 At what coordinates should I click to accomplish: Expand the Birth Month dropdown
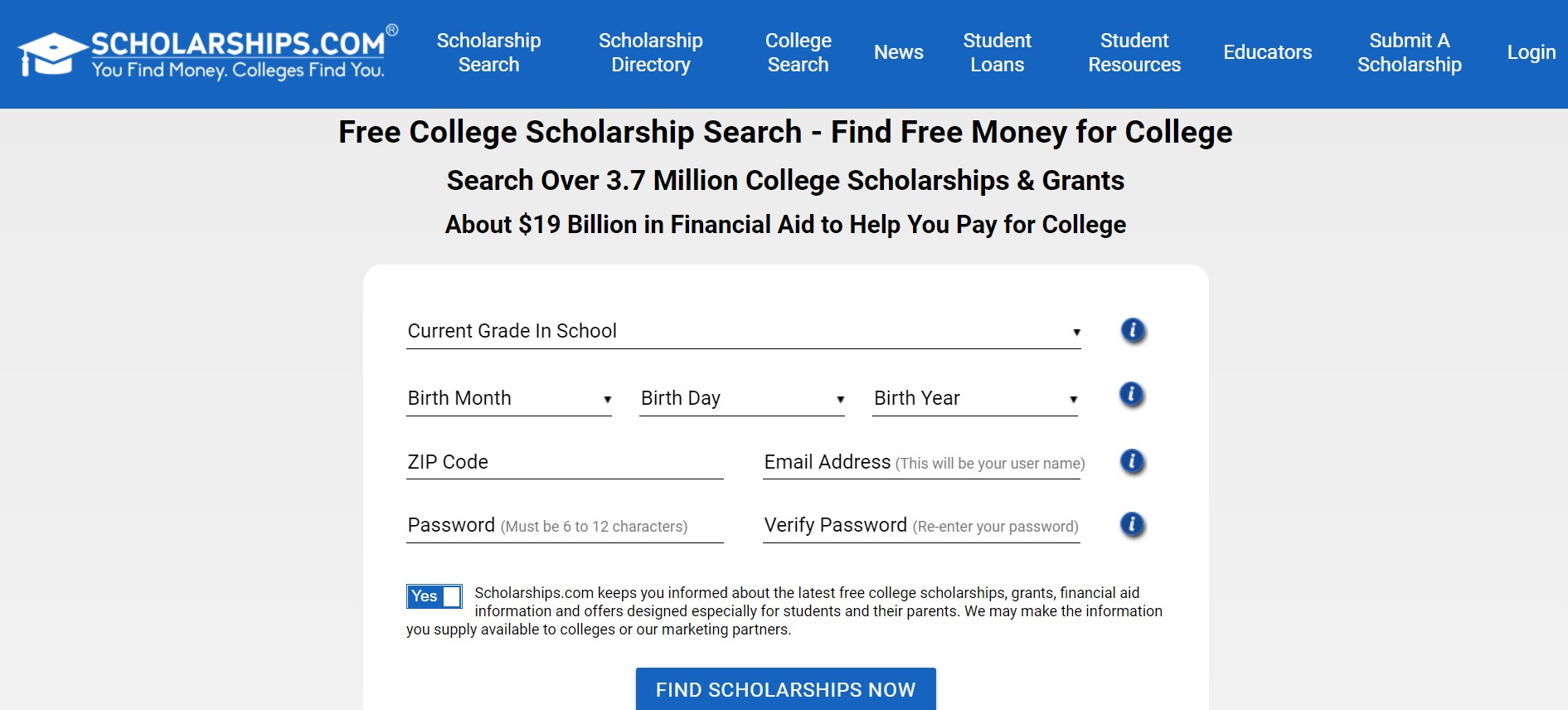click(509, 399)
